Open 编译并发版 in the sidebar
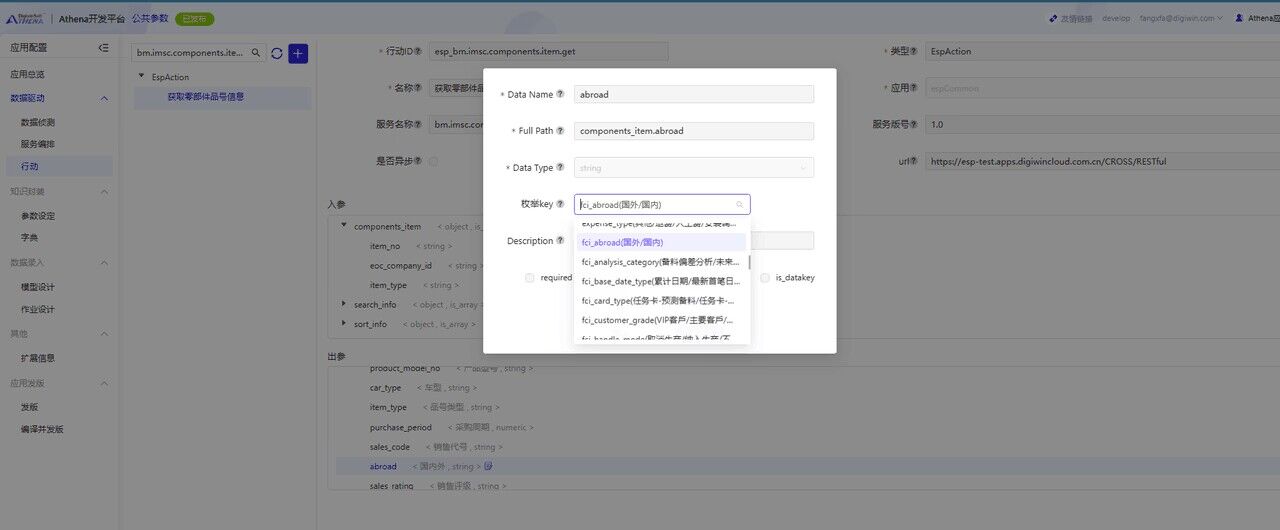The width and height of the screenshot is (1280, 530). tap(42, 429)
